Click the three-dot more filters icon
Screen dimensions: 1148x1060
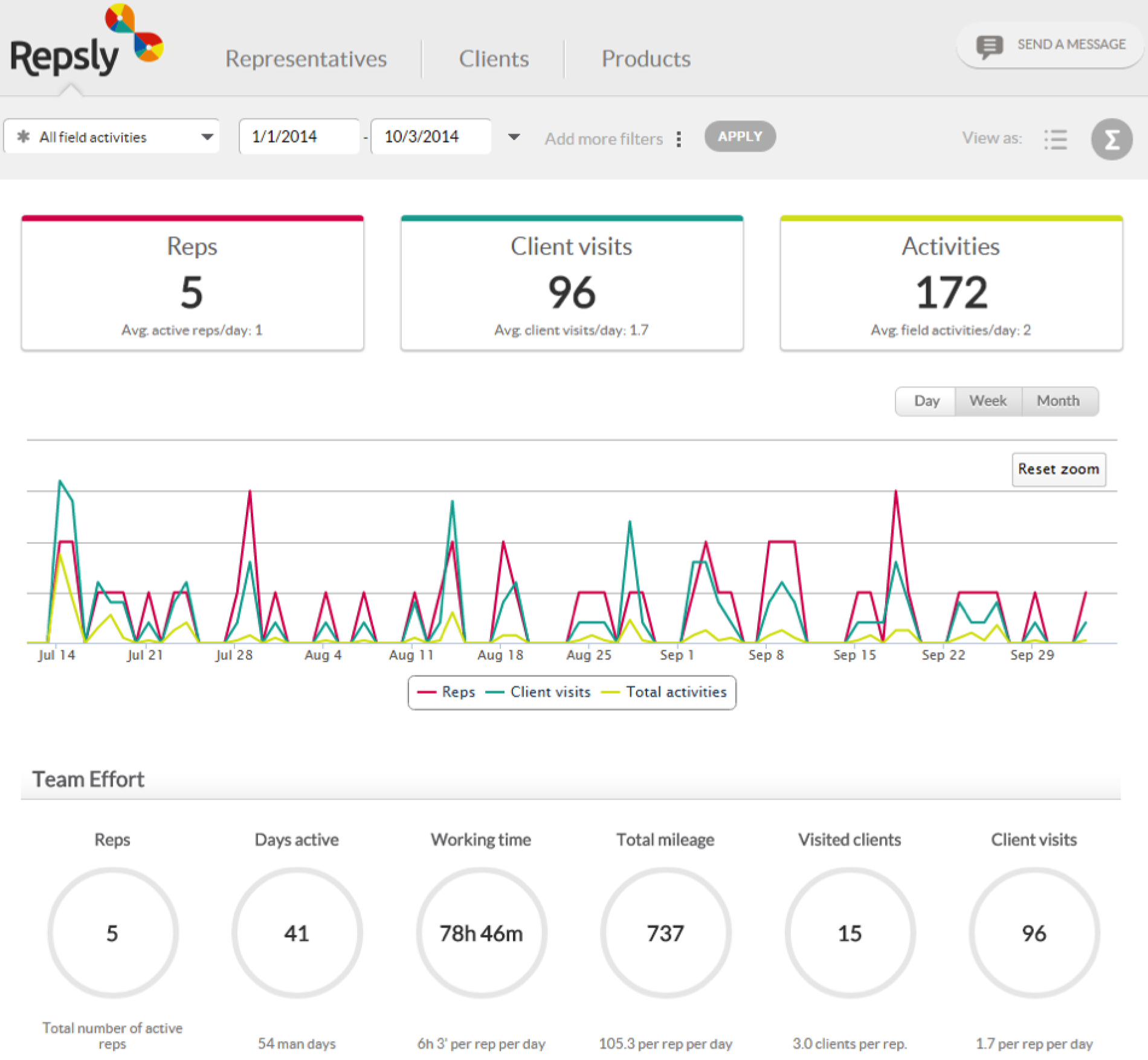pos(679,139)
